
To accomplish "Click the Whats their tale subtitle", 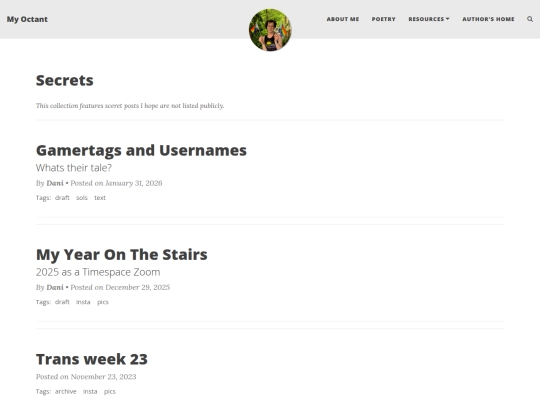I will click(74, 168).
